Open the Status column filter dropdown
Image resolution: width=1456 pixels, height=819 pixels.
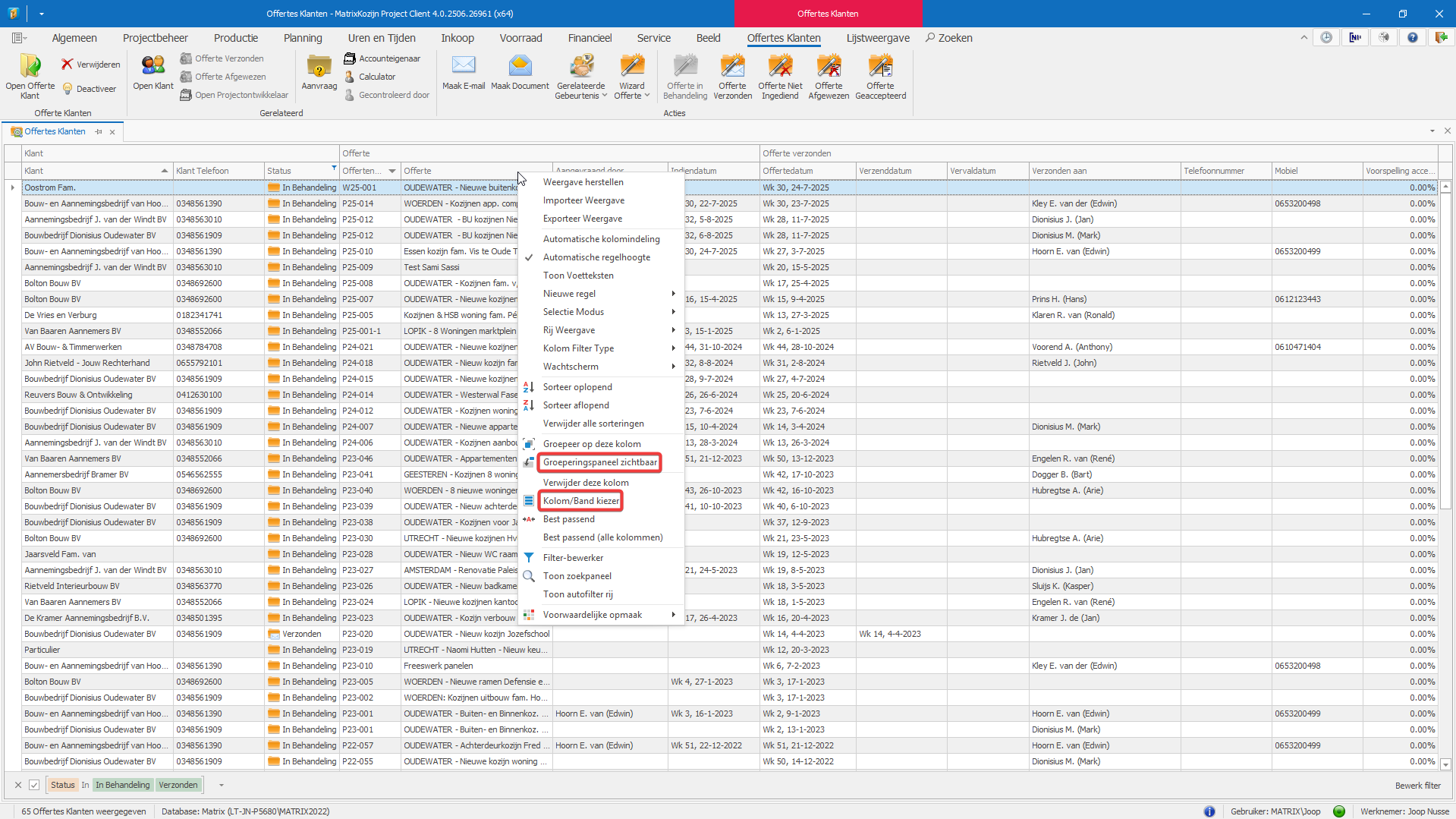pyautogui.click(x=334, y=169)
